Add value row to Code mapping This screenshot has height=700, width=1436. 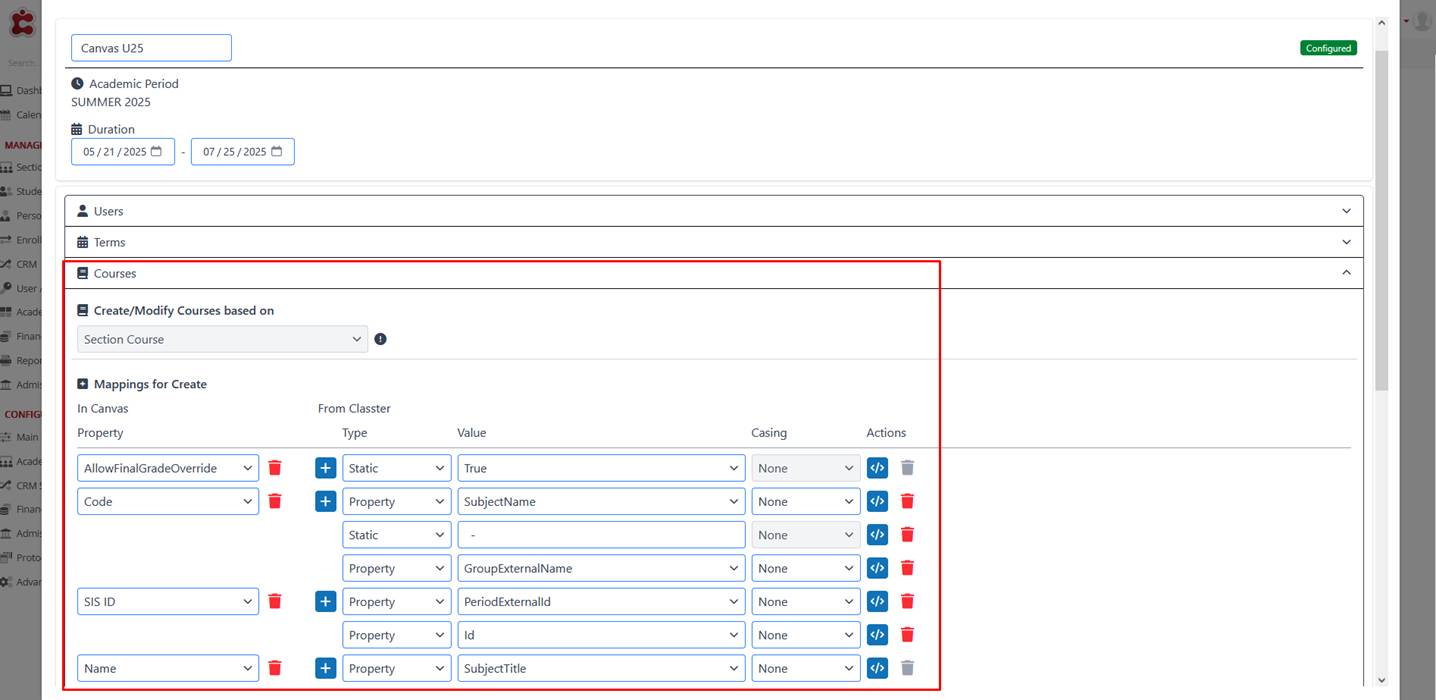click(325, 501)
